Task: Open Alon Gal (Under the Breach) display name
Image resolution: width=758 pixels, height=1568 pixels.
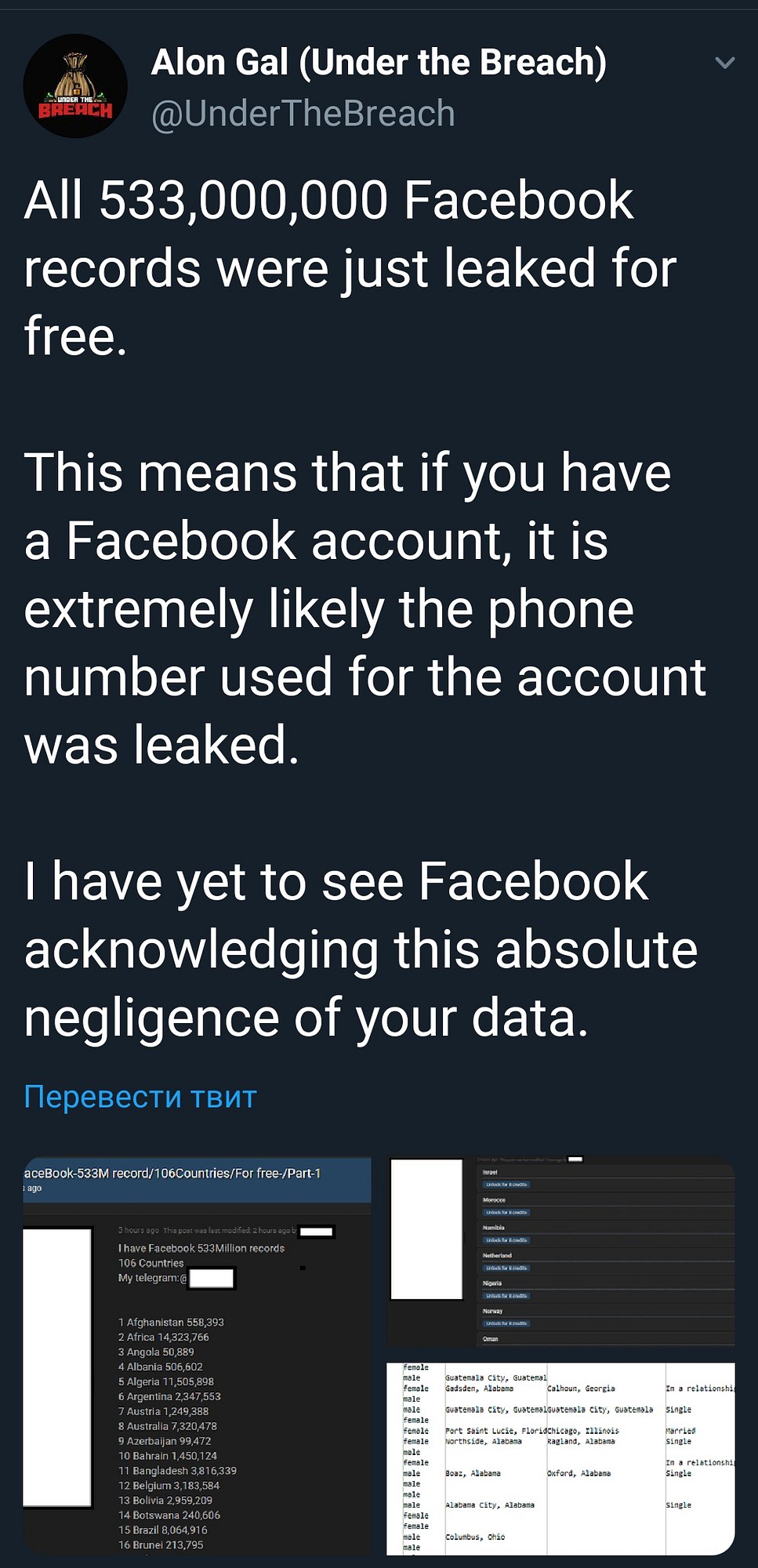Action: click(379, 62)
